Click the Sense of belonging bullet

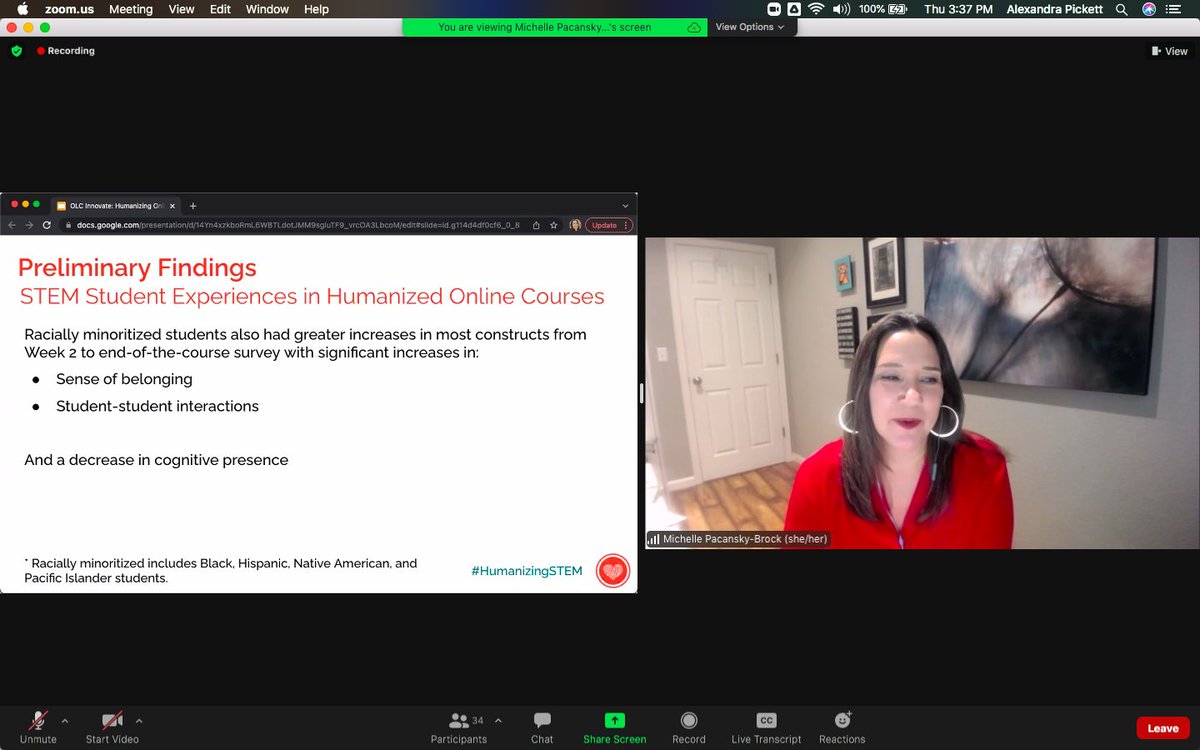coord(124,379)
